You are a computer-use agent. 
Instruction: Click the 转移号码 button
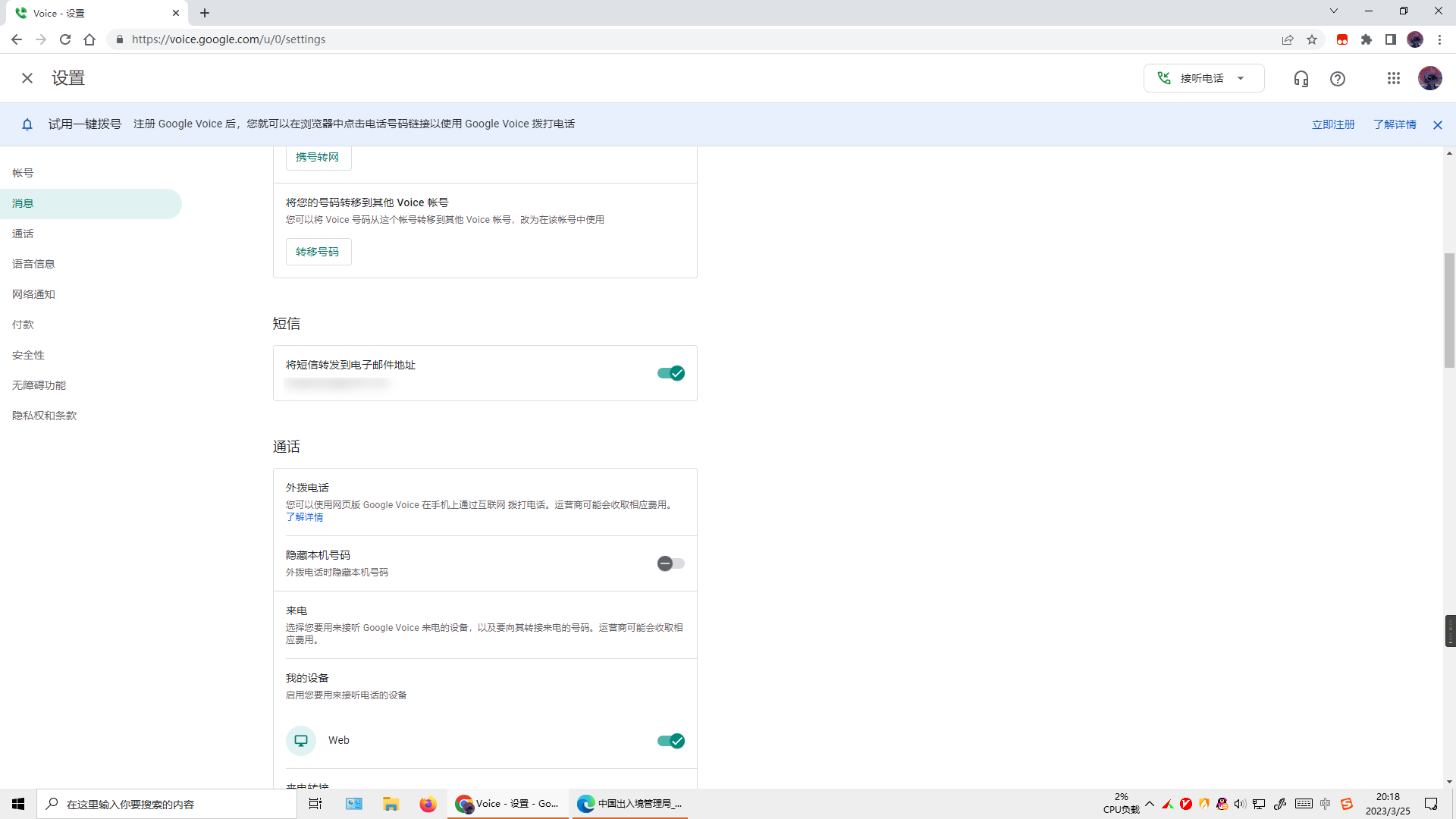318,252
